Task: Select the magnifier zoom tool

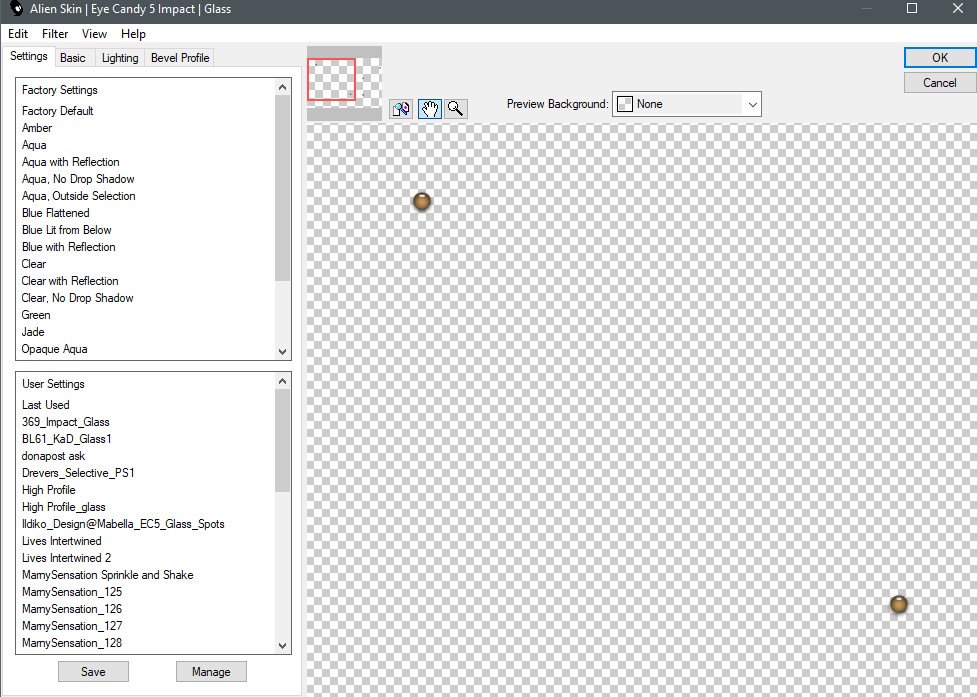Action: click(455, 109)
